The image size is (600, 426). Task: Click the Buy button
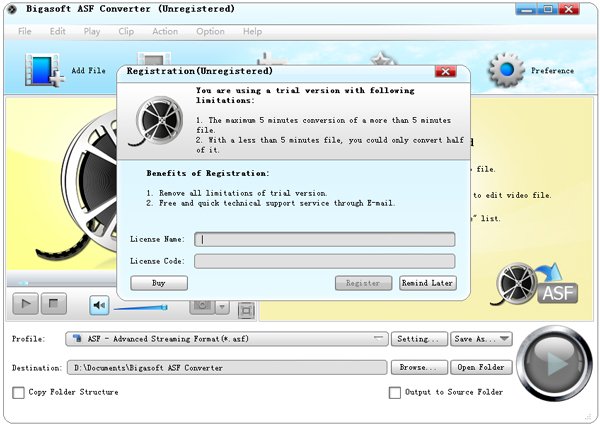[159, 283]
